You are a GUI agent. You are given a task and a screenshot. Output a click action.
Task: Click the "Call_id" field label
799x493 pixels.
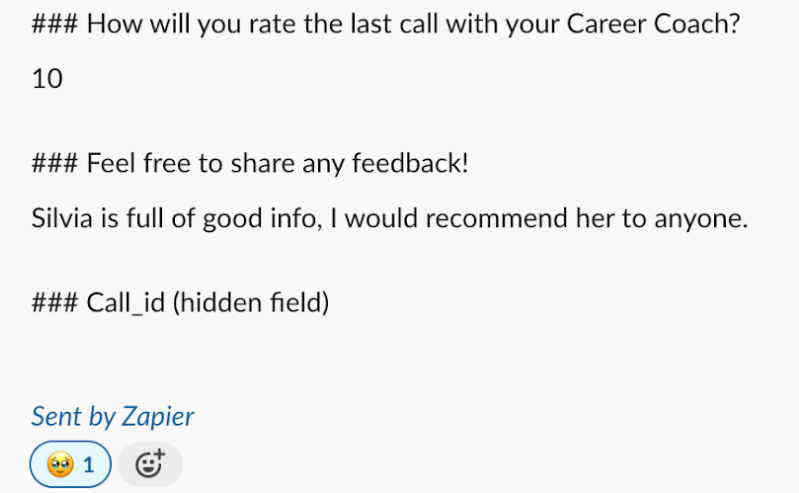(x=126, y=302)
